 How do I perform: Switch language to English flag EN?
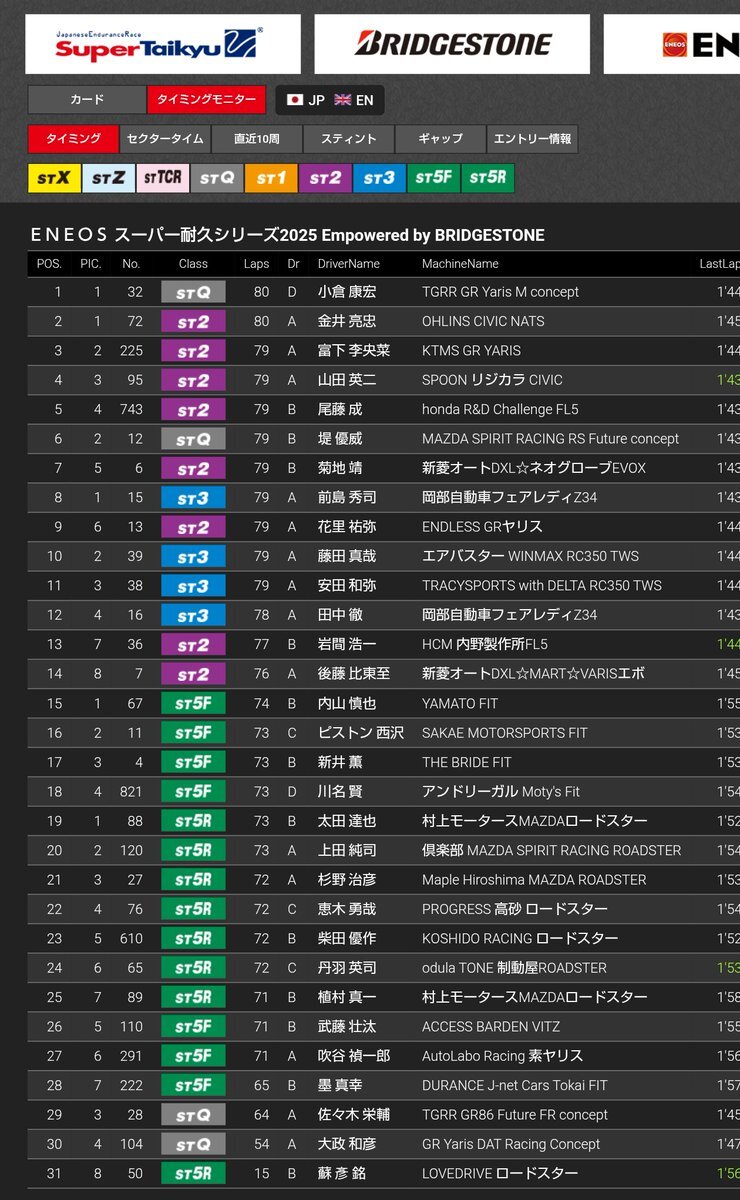click(354, 100)
